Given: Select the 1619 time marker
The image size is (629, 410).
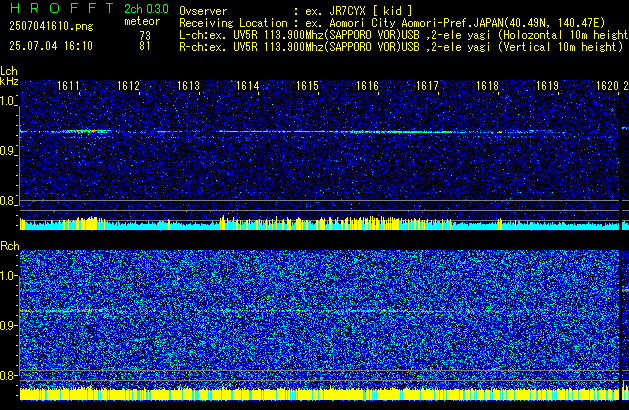Looking at the screenshot, I should (x=547, y=86).
